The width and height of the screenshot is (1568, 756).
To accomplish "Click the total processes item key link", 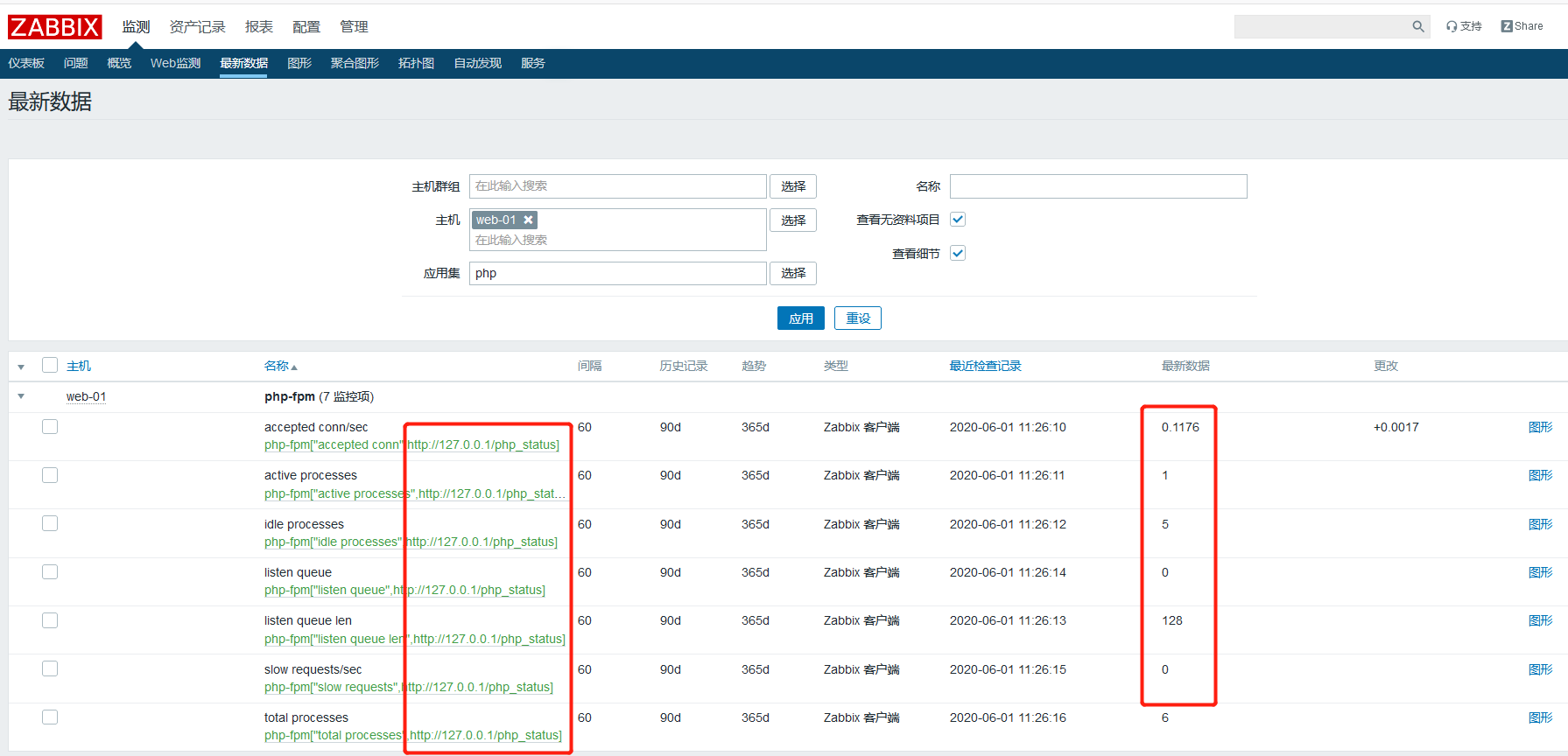I will pos(413,735).
